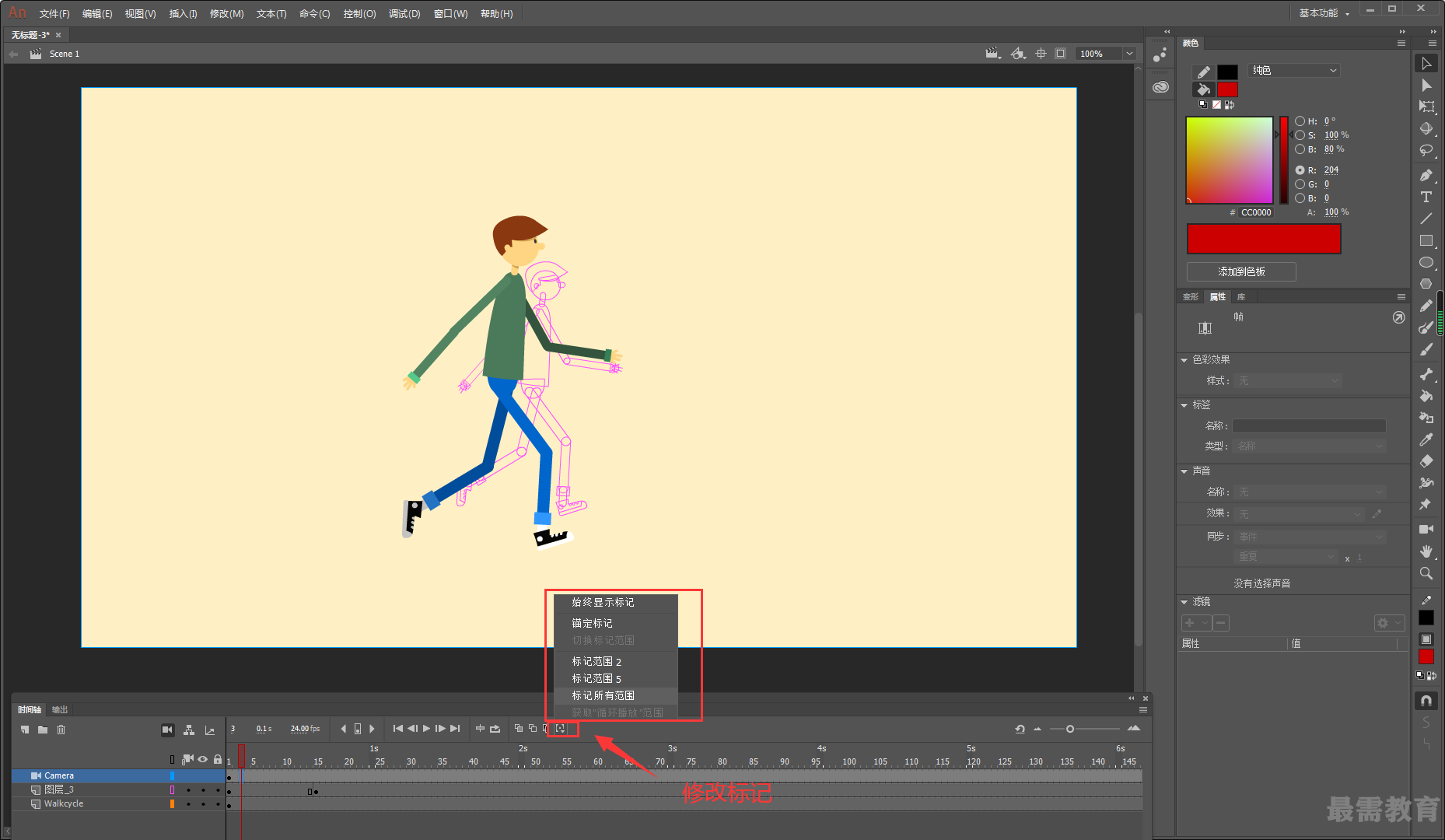This screenshot has height=840, width=1445.
Task: Open the 修改(M) menu
Action: tap(226, 14)
